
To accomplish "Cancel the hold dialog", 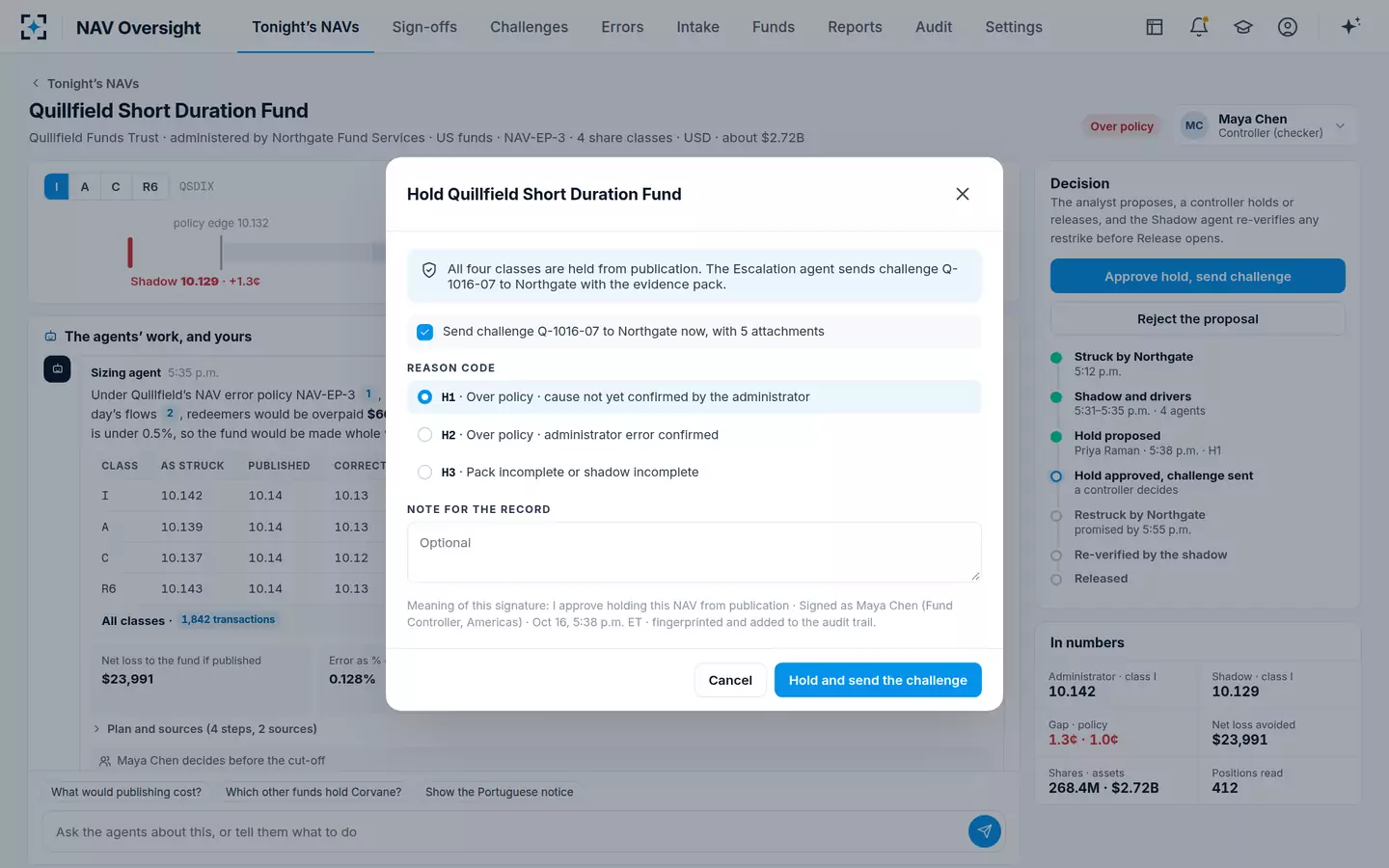I will (x=730, y=680).
